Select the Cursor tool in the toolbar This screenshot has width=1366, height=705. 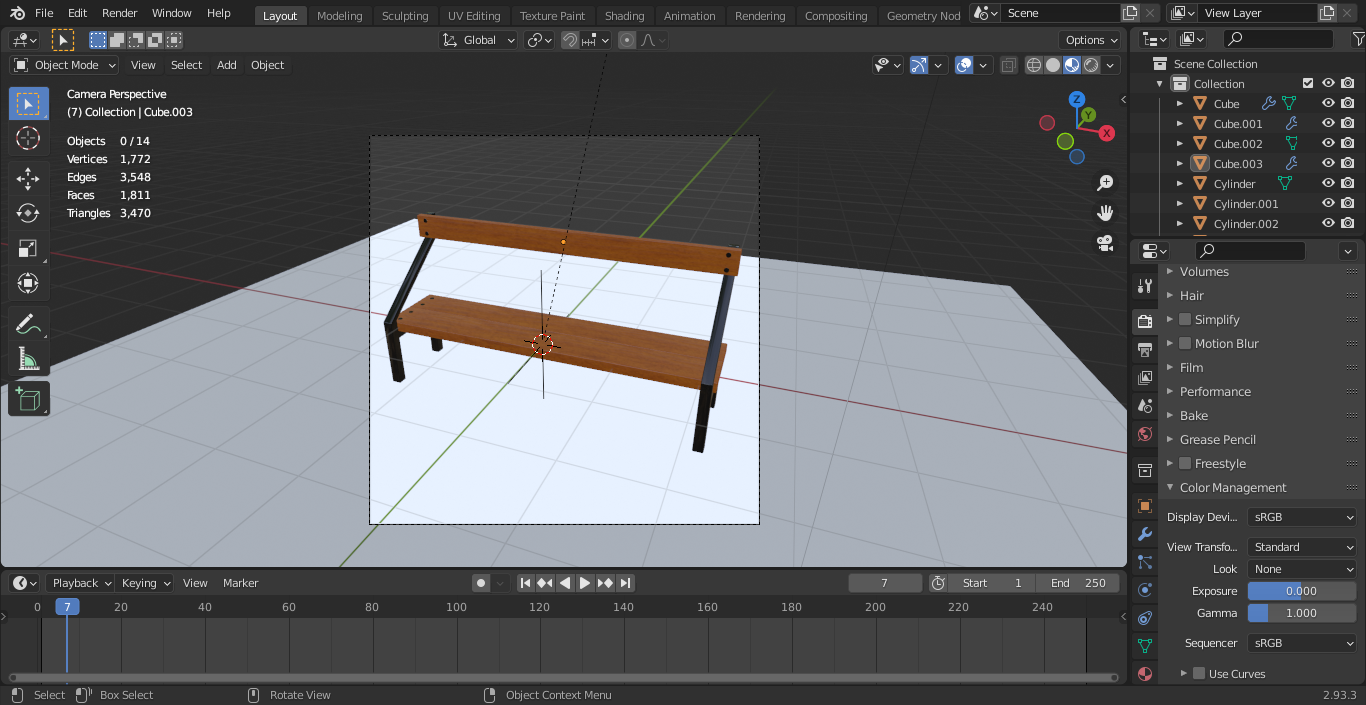[x=28, y=139]
